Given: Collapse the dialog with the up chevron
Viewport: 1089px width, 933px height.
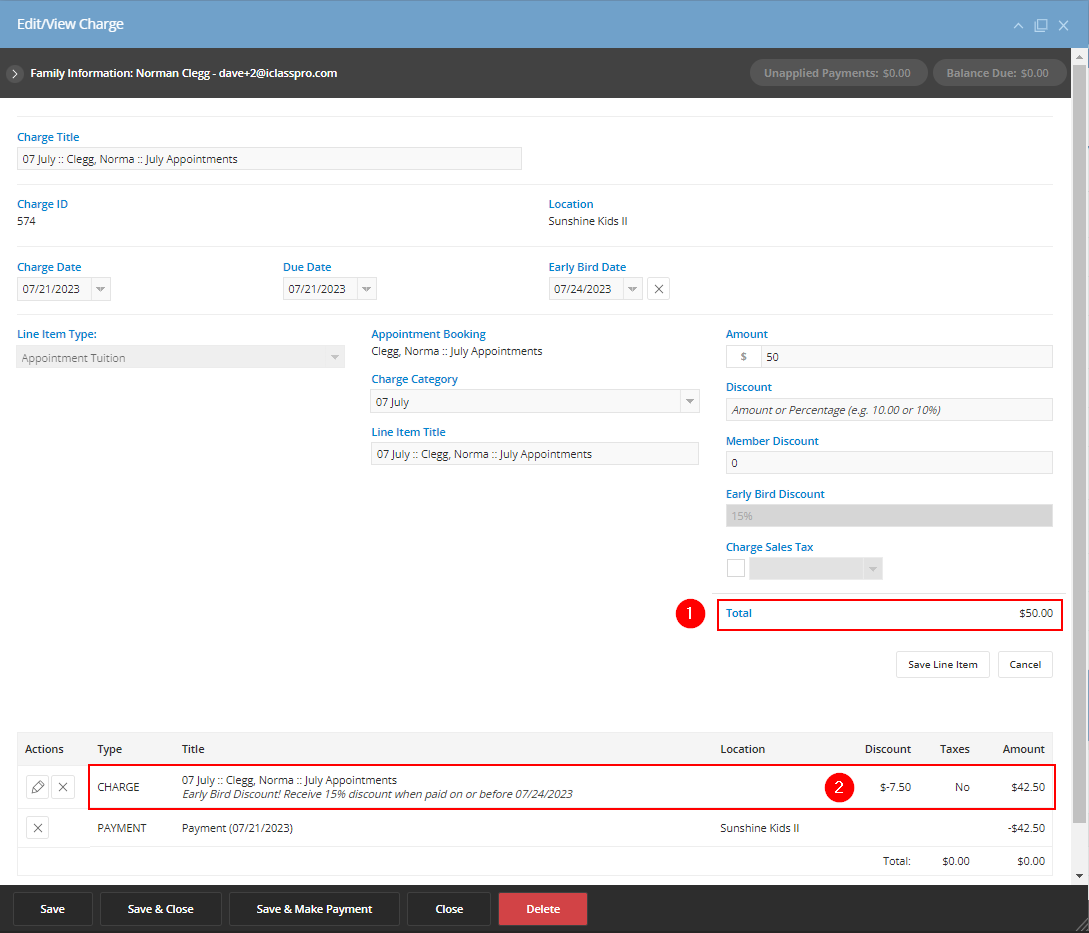Looking at the screenshot, I should (1018, 25).
